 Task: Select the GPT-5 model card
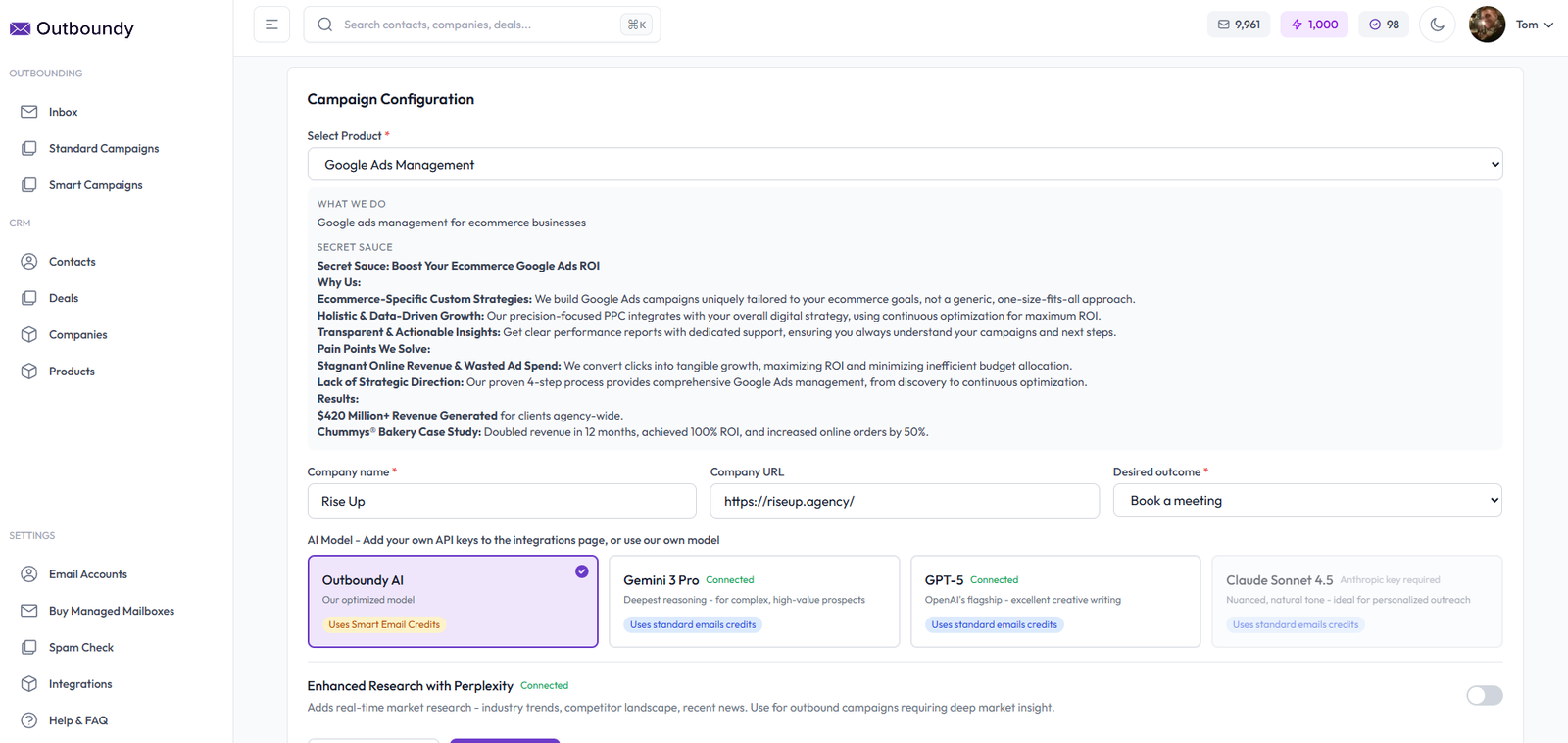[1055, 602]
